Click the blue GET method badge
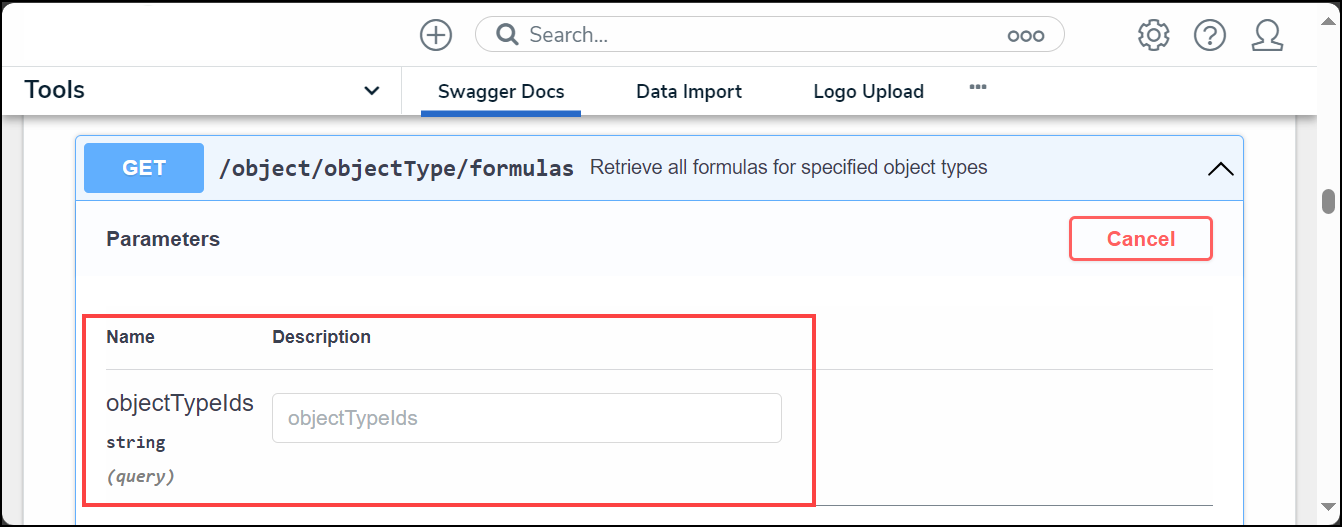 tap(144, 168)
